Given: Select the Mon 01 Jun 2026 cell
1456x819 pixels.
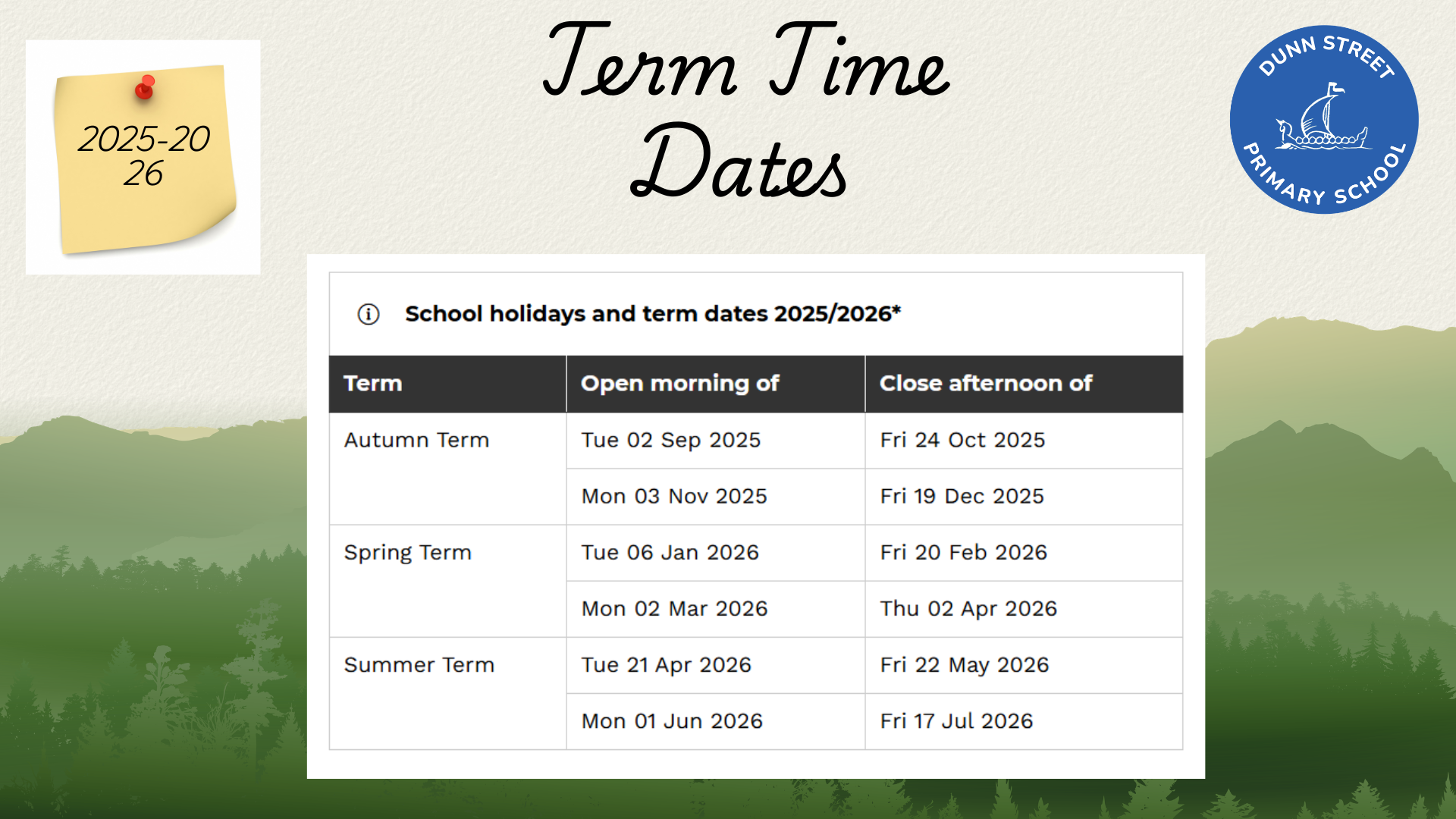Looking at the screenshot, I should pos(672,721).
